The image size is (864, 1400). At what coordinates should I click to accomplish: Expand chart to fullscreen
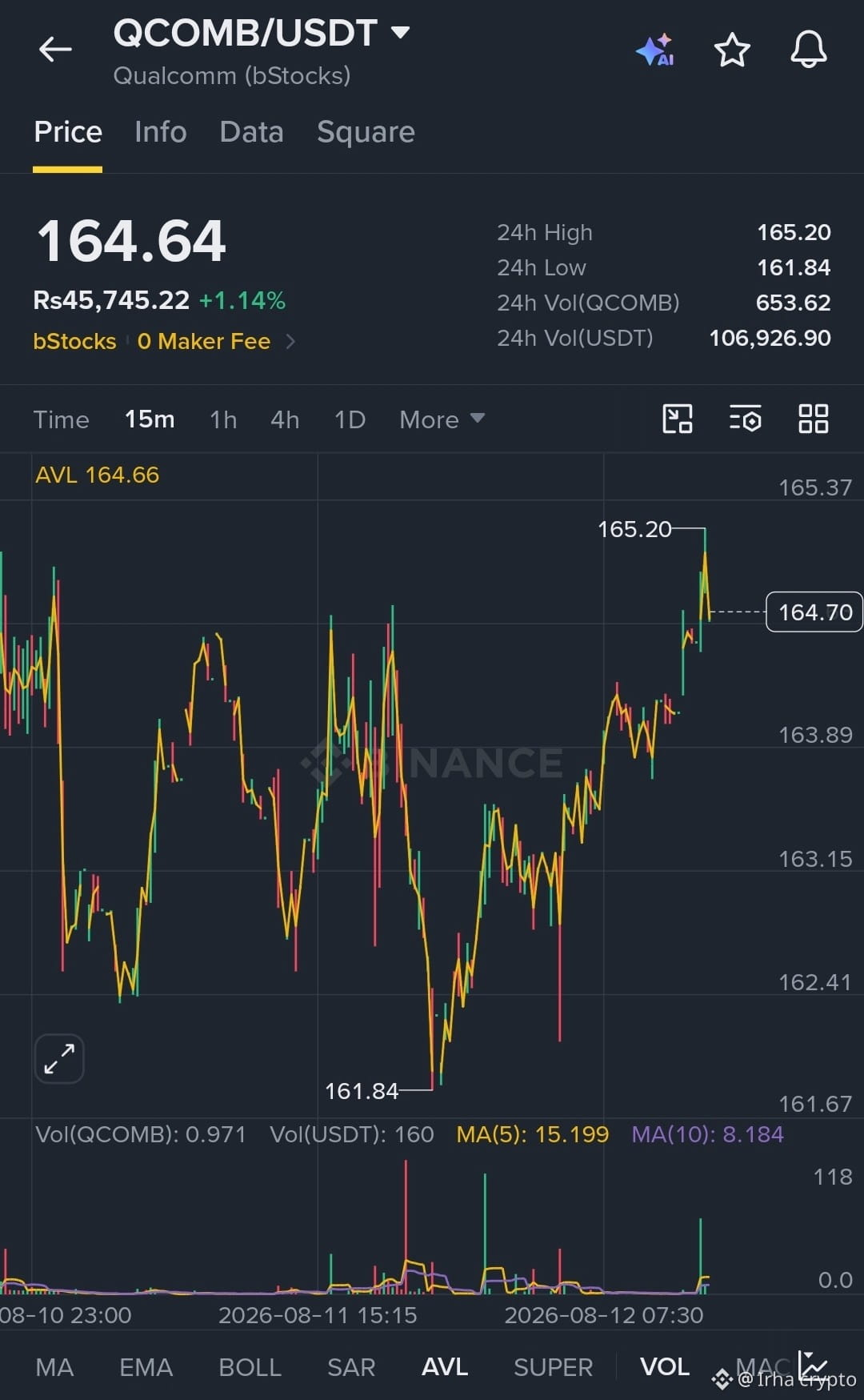pos(59,1058)
